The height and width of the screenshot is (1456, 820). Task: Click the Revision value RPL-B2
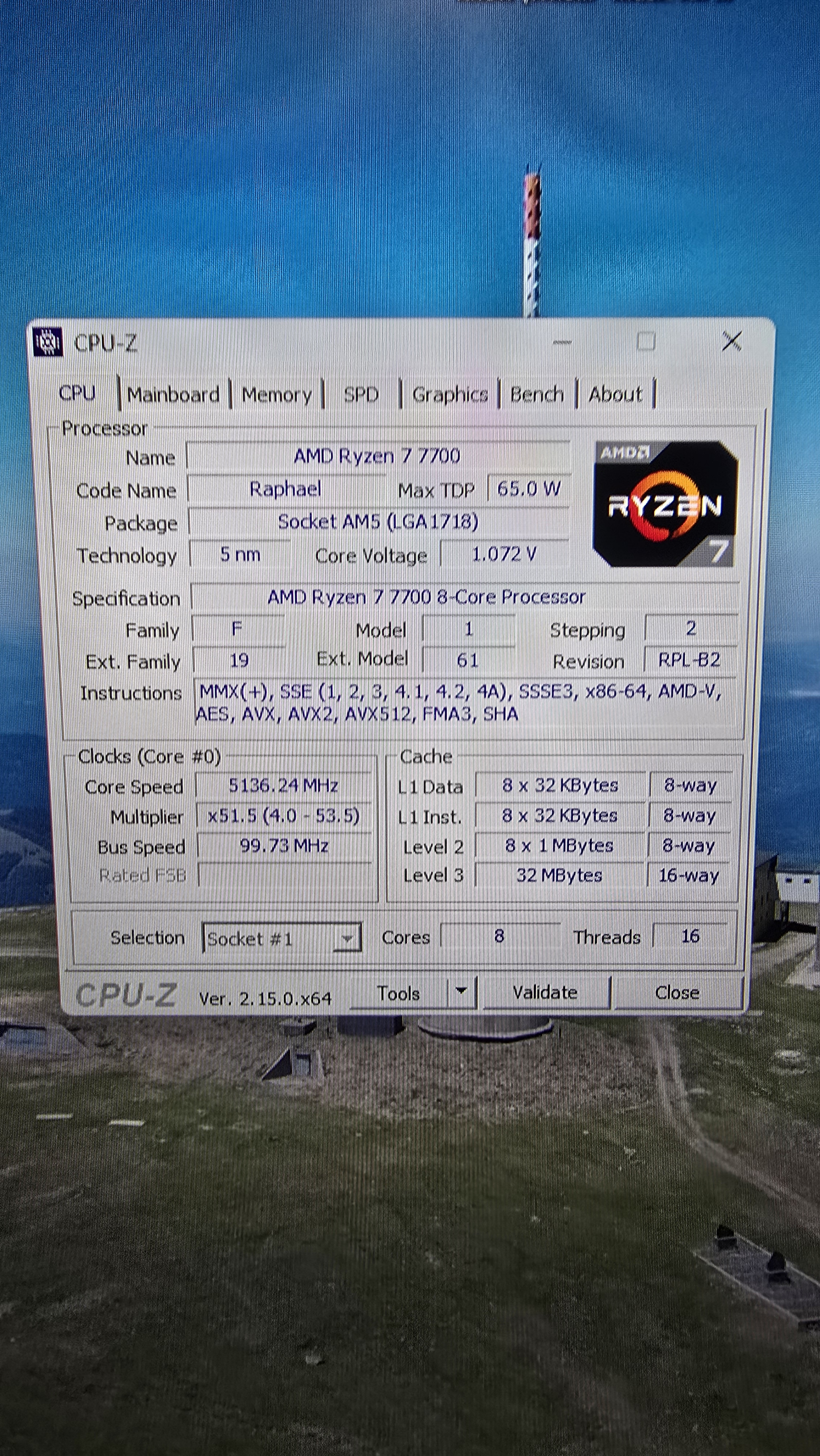[690, 660]
